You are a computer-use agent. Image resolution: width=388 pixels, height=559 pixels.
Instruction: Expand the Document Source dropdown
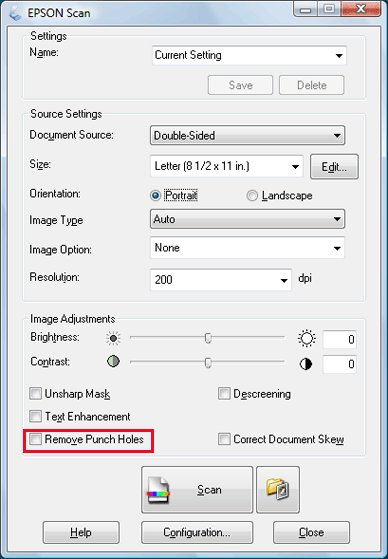coord(247,135)
